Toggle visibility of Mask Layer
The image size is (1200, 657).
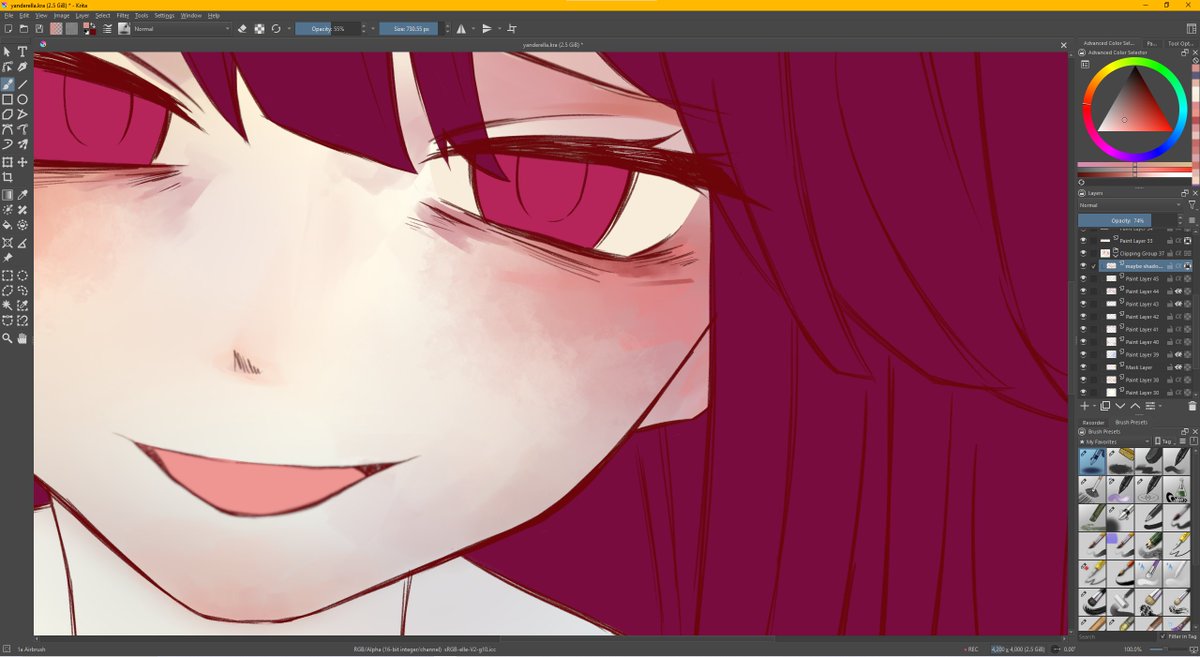(1083, 367)
